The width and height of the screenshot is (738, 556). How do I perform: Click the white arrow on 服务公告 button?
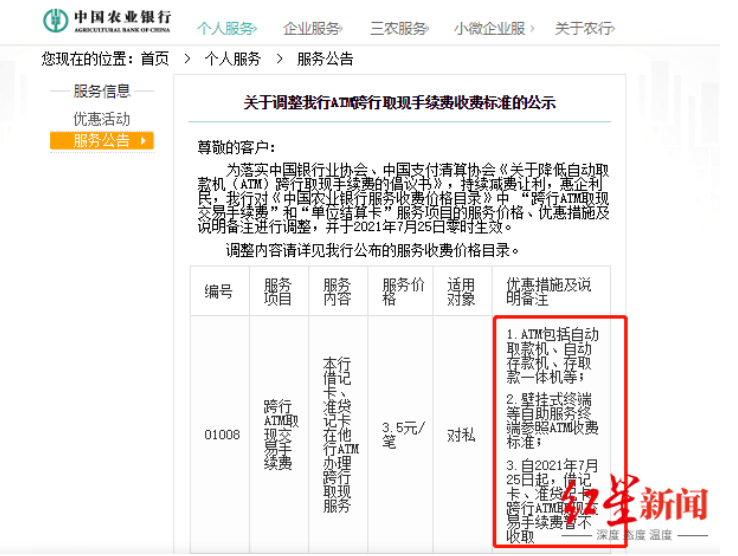[144, 140]
